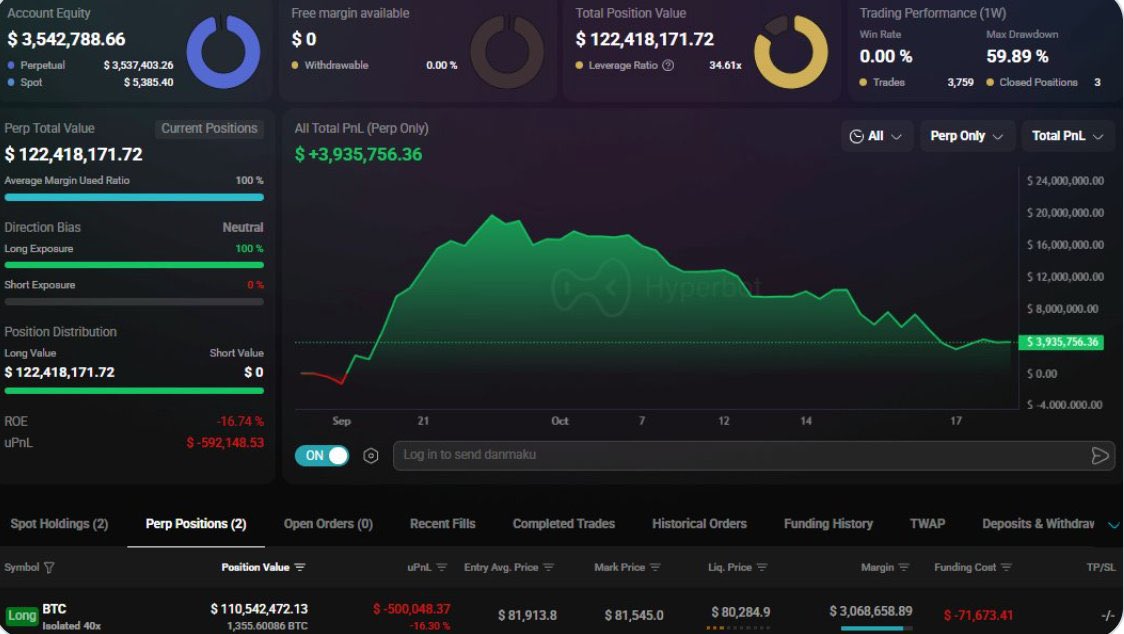Screen dimensions: 1124x634
Task: Click the Spot balance $5,385.40
Action: coord(148,82)
